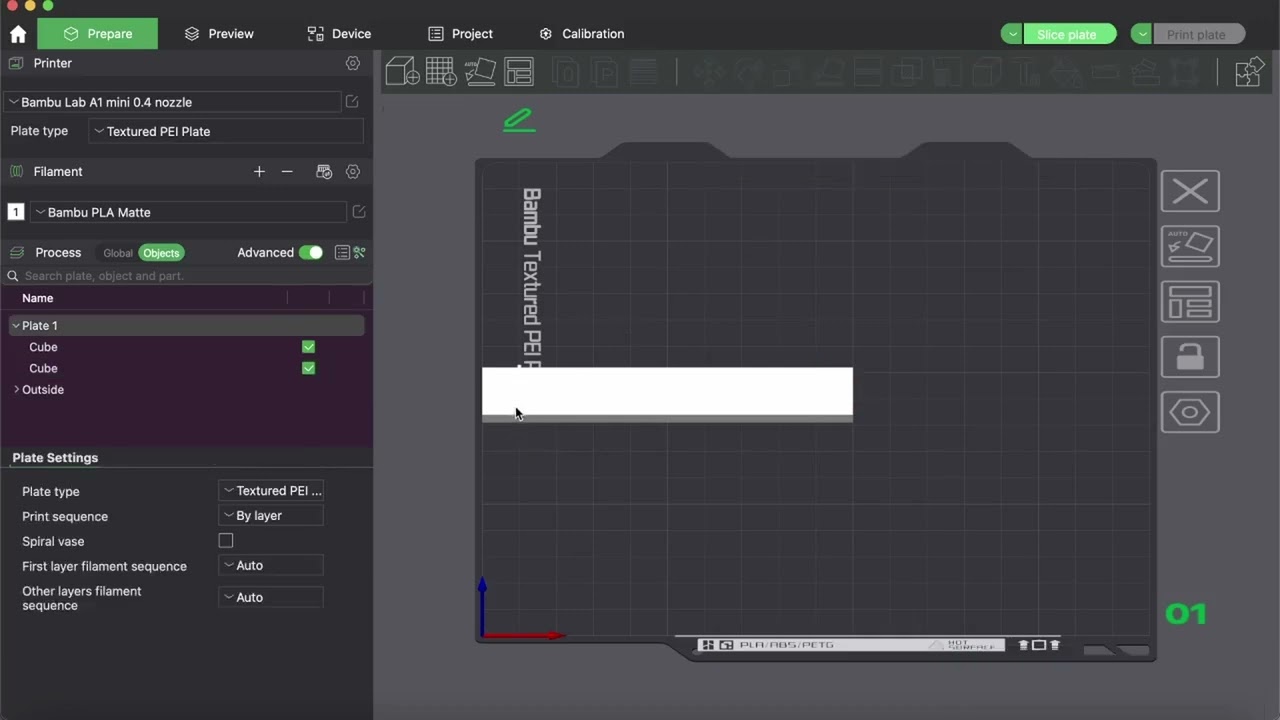
Task: Edit the Bambu Lab A1 mini printer preset
Action: 352,102
